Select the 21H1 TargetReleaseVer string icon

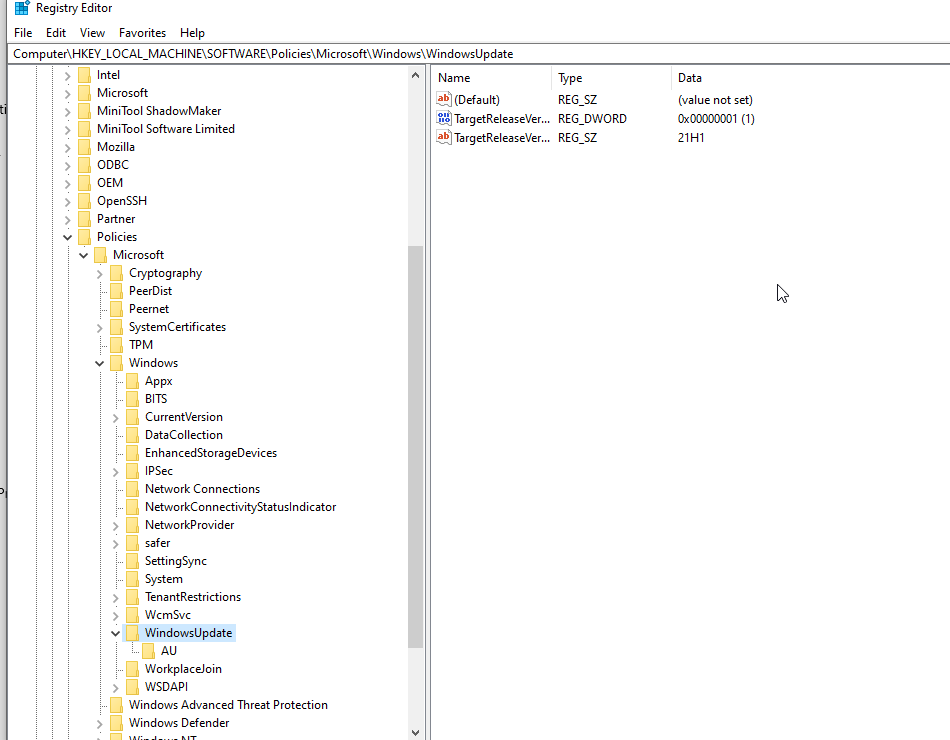(444, 138)
